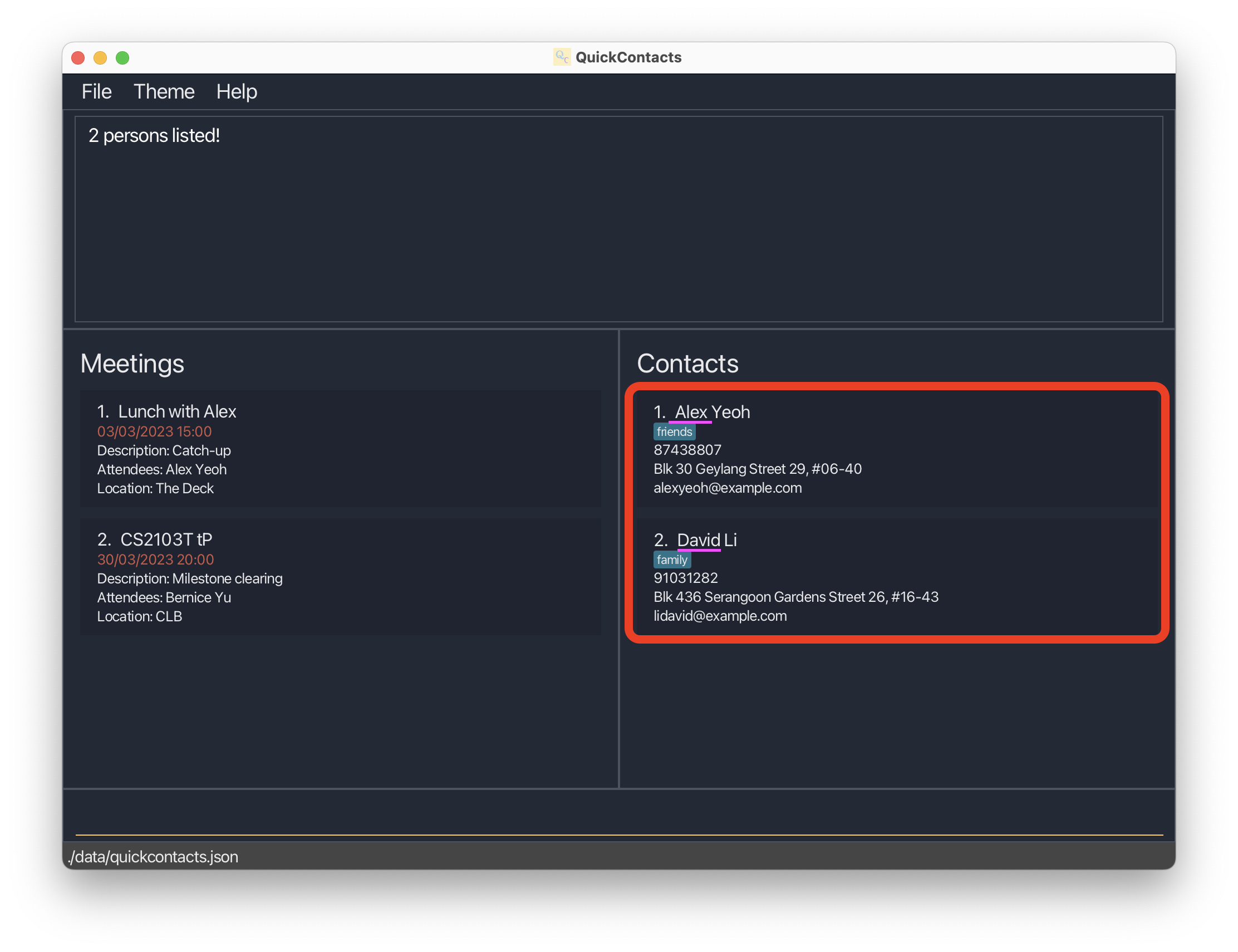Open the Help menu
Viewport: 1238px width, 952px height.
pyautogui.click(x=236, y=92)
